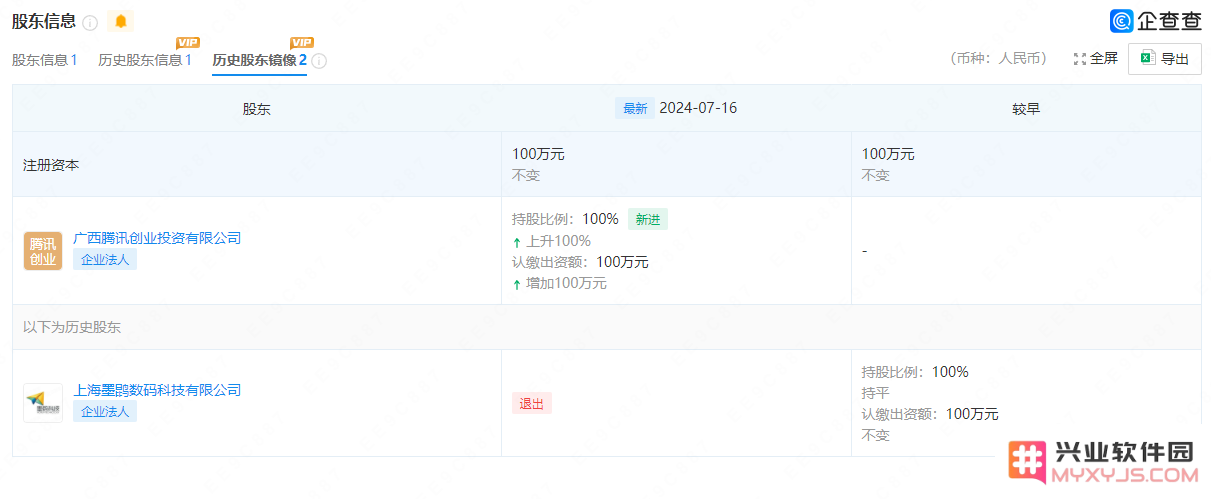
Task: Open 广西腾讯创业投资有限公司 company link
Action: click(157, 238)
